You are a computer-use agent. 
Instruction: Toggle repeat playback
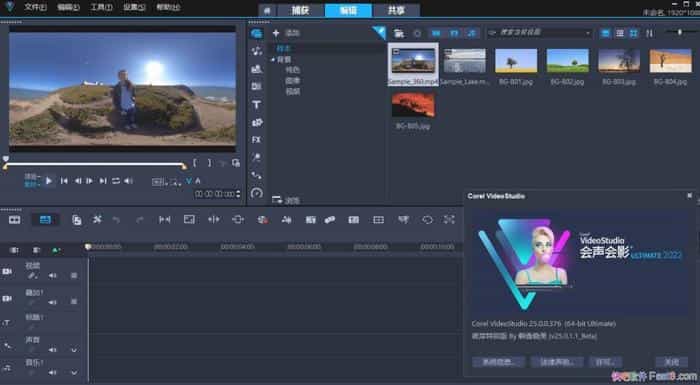point(116,181)
